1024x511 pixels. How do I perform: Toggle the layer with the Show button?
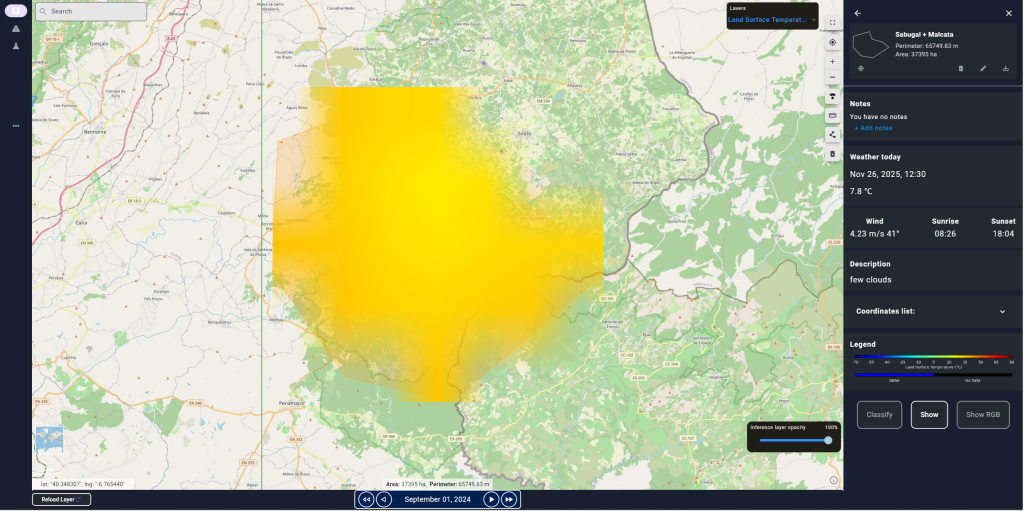[x=929, y=414]
